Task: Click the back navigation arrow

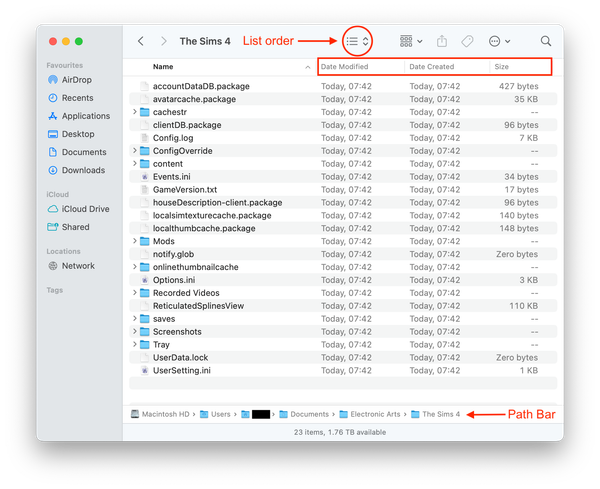Action: point(141,41)
